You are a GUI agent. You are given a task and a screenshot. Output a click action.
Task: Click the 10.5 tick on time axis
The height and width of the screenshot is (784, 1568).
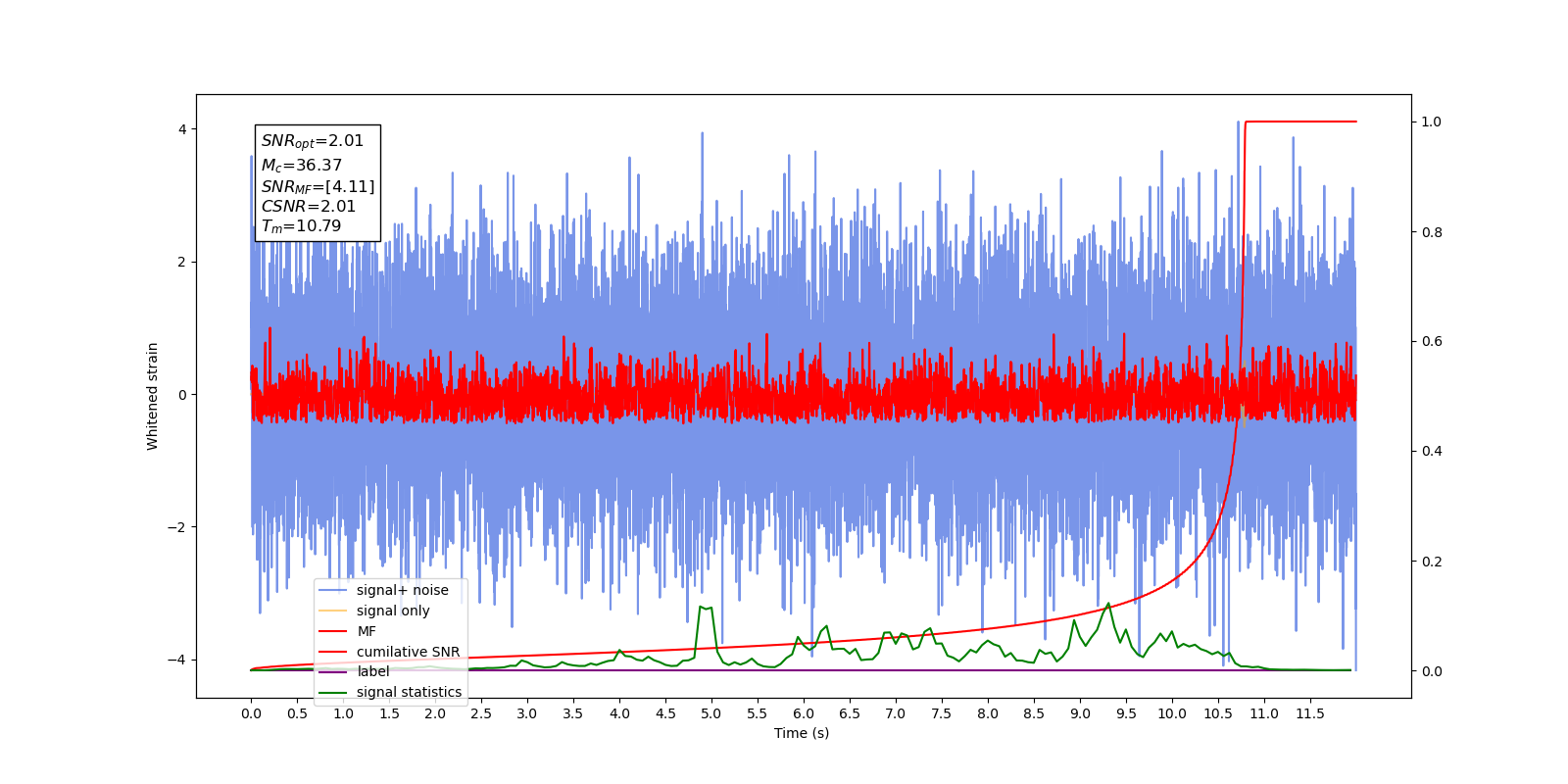pos(1218,713)
